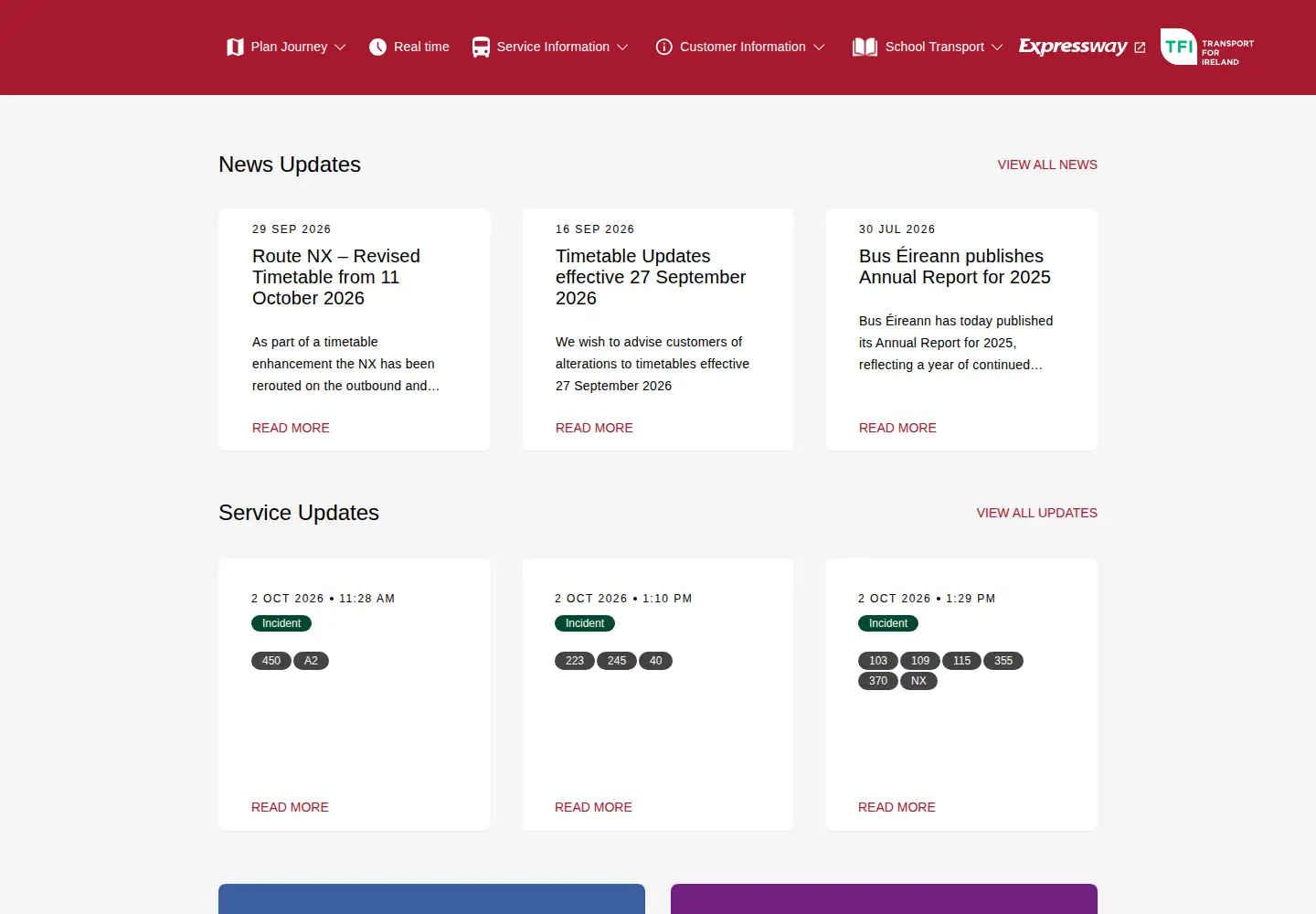1316x914 pixels.
Task: Click the Expressway external link icon
Action: [x=1140, y=48]
